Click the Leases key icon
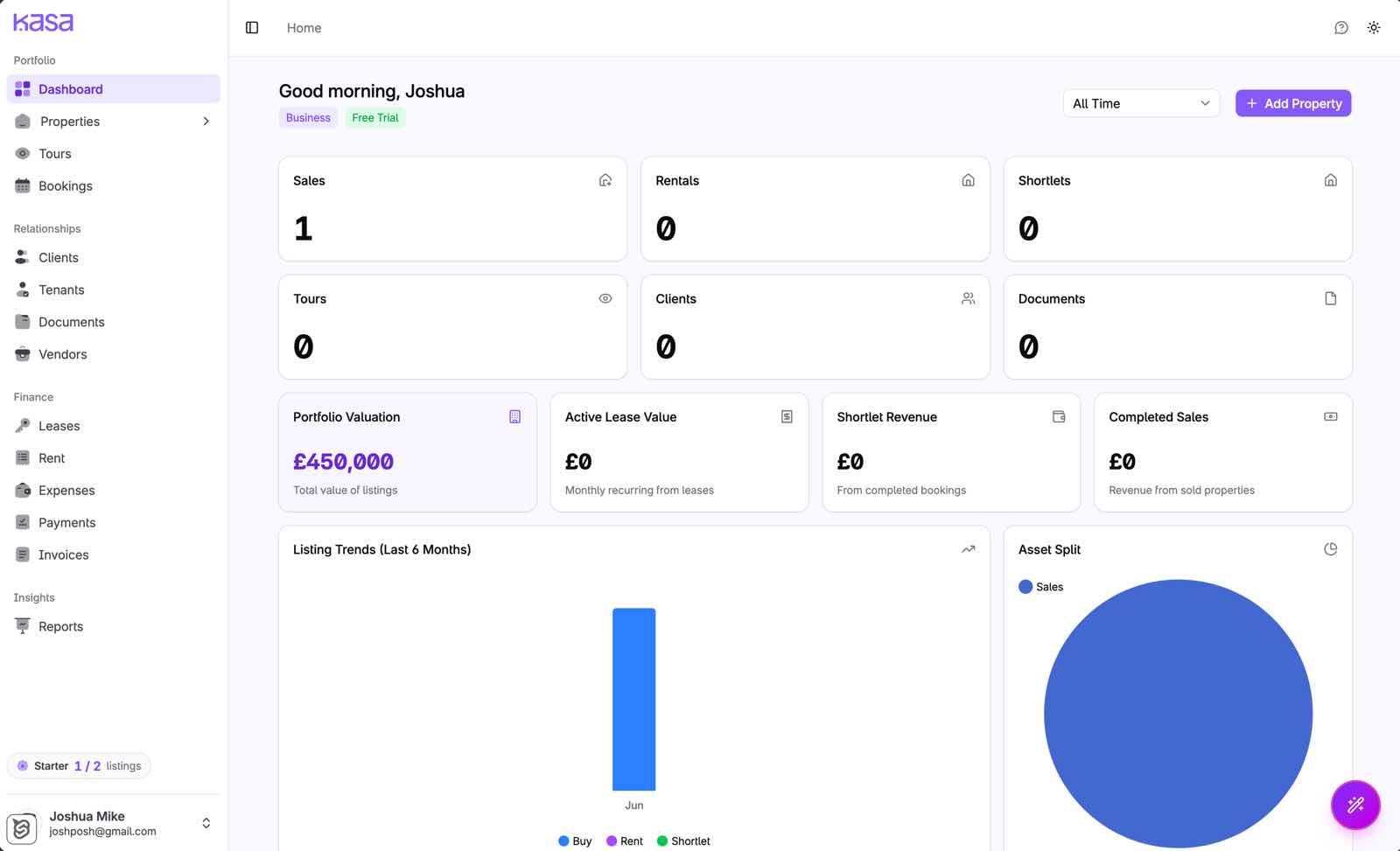1400x851 pixels. point(23,426)
